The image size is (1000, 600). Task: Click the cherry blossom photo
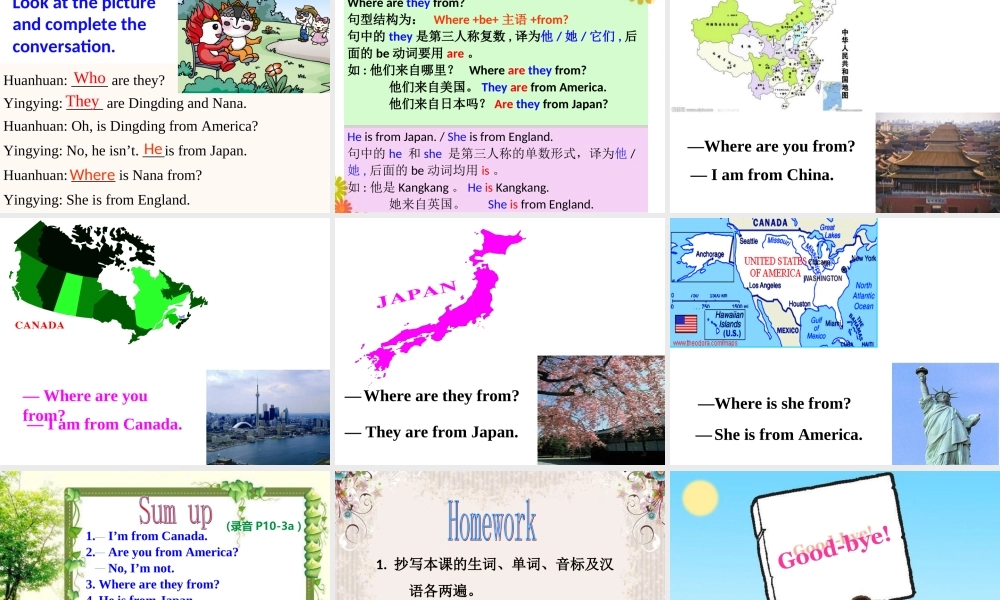point(600,410)
